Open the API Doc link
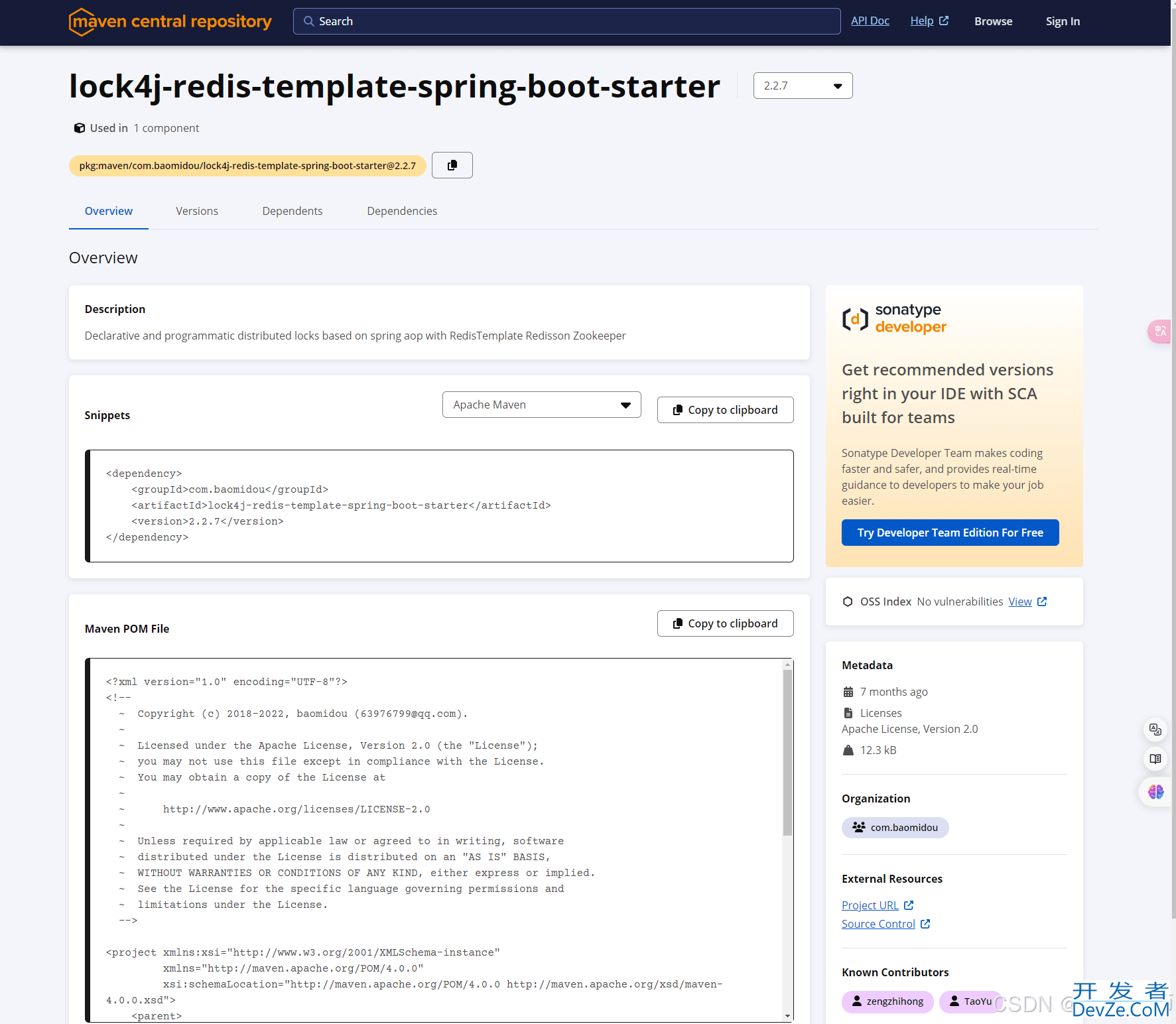The height and width of the screenshot is (1024, 1176). (870, 21)
